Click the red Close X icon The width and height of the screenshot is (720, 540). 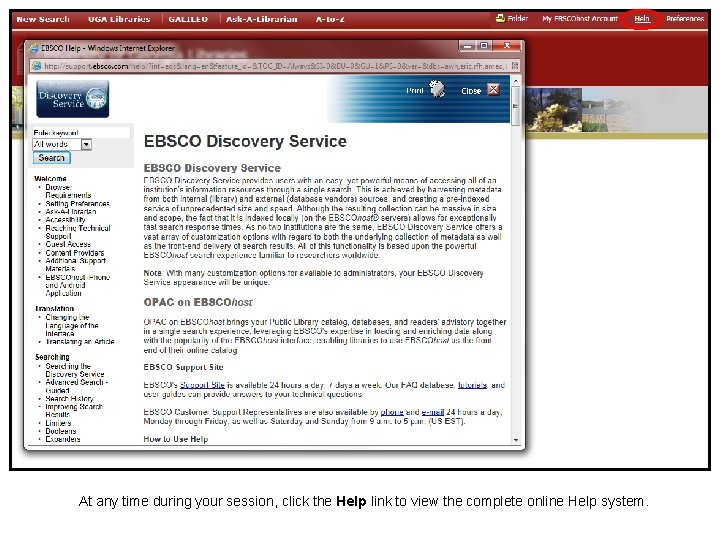coord(493,90)
